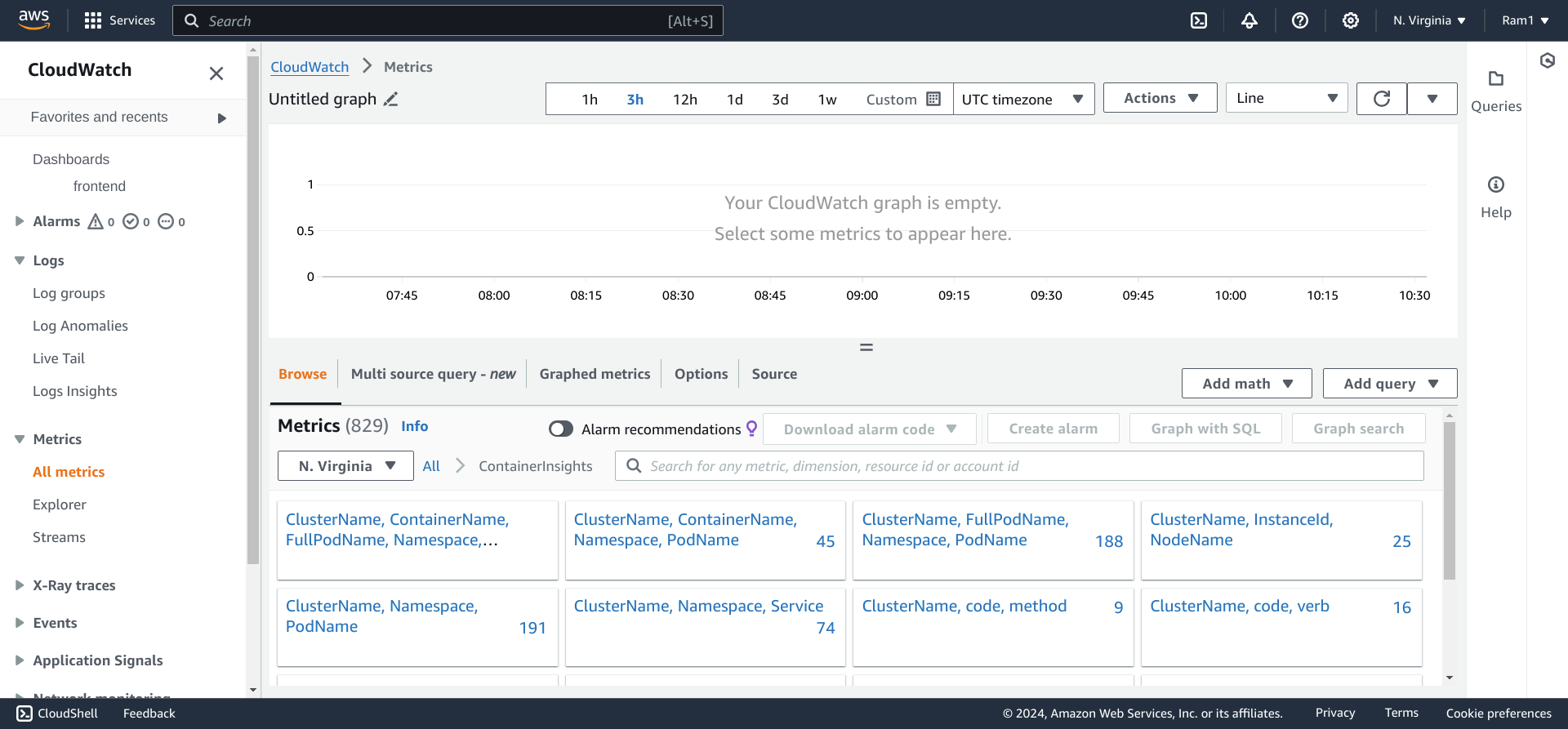Click the OK alarms checkmark icon

[x=131, y=221]
